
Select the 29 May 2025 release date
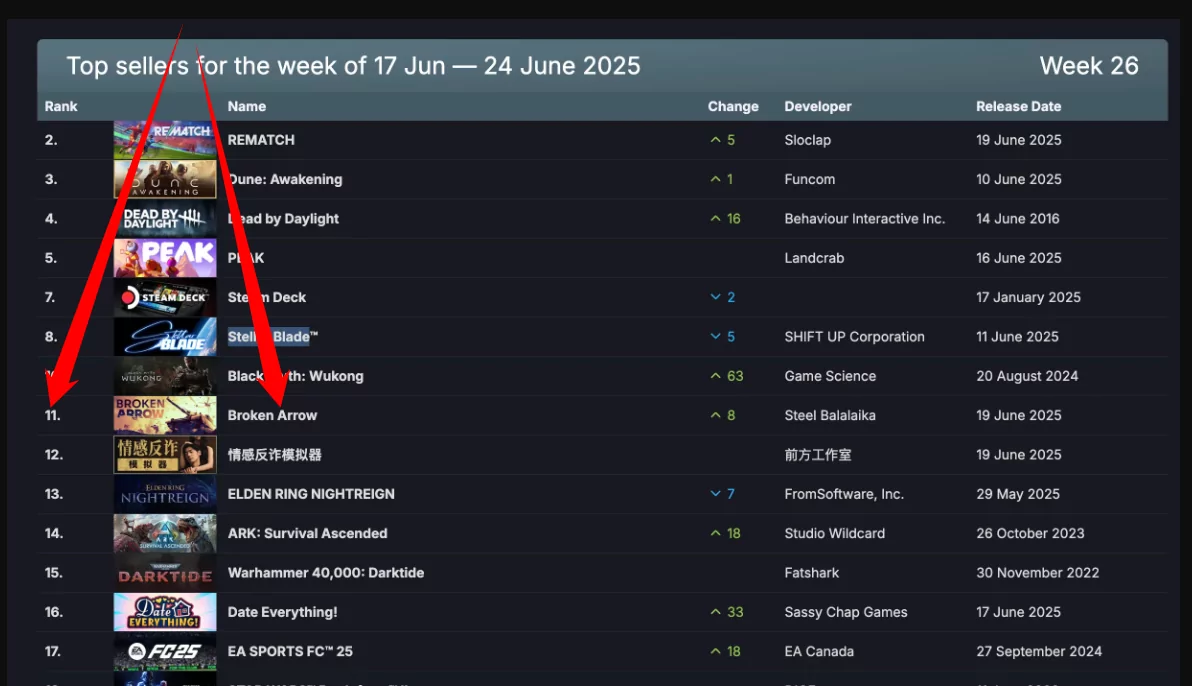[x=1018, y=494]
